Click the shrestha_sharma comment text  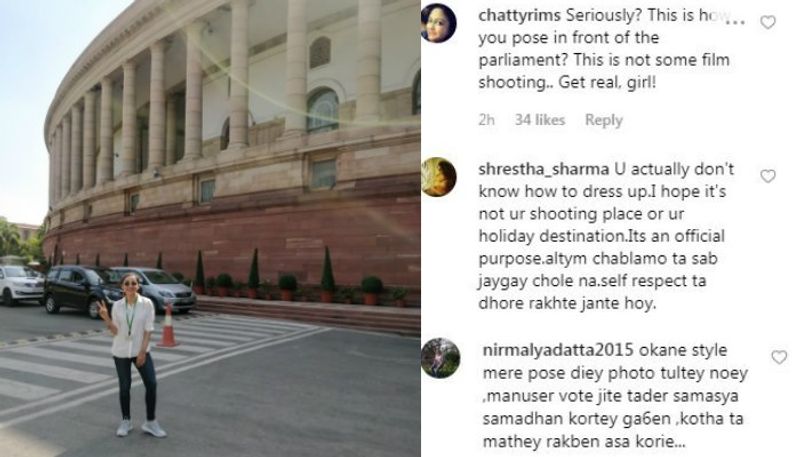coord(606,237)
